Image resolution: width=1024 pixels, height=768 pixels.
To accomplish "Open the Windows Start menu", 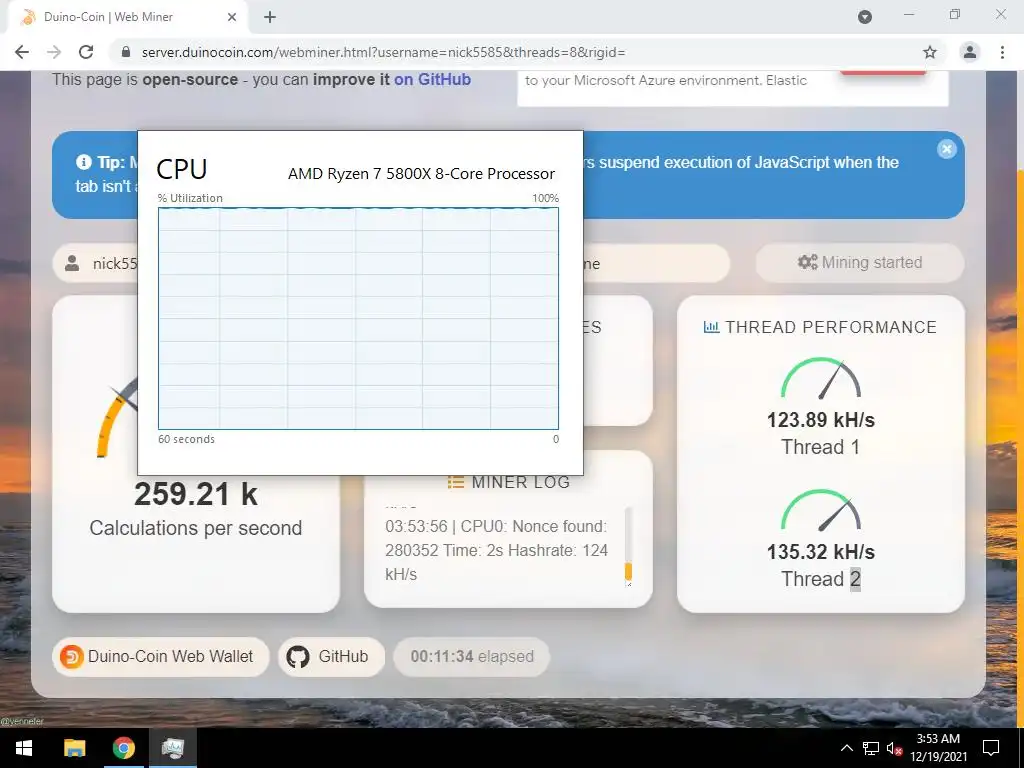I will (24, 748).
